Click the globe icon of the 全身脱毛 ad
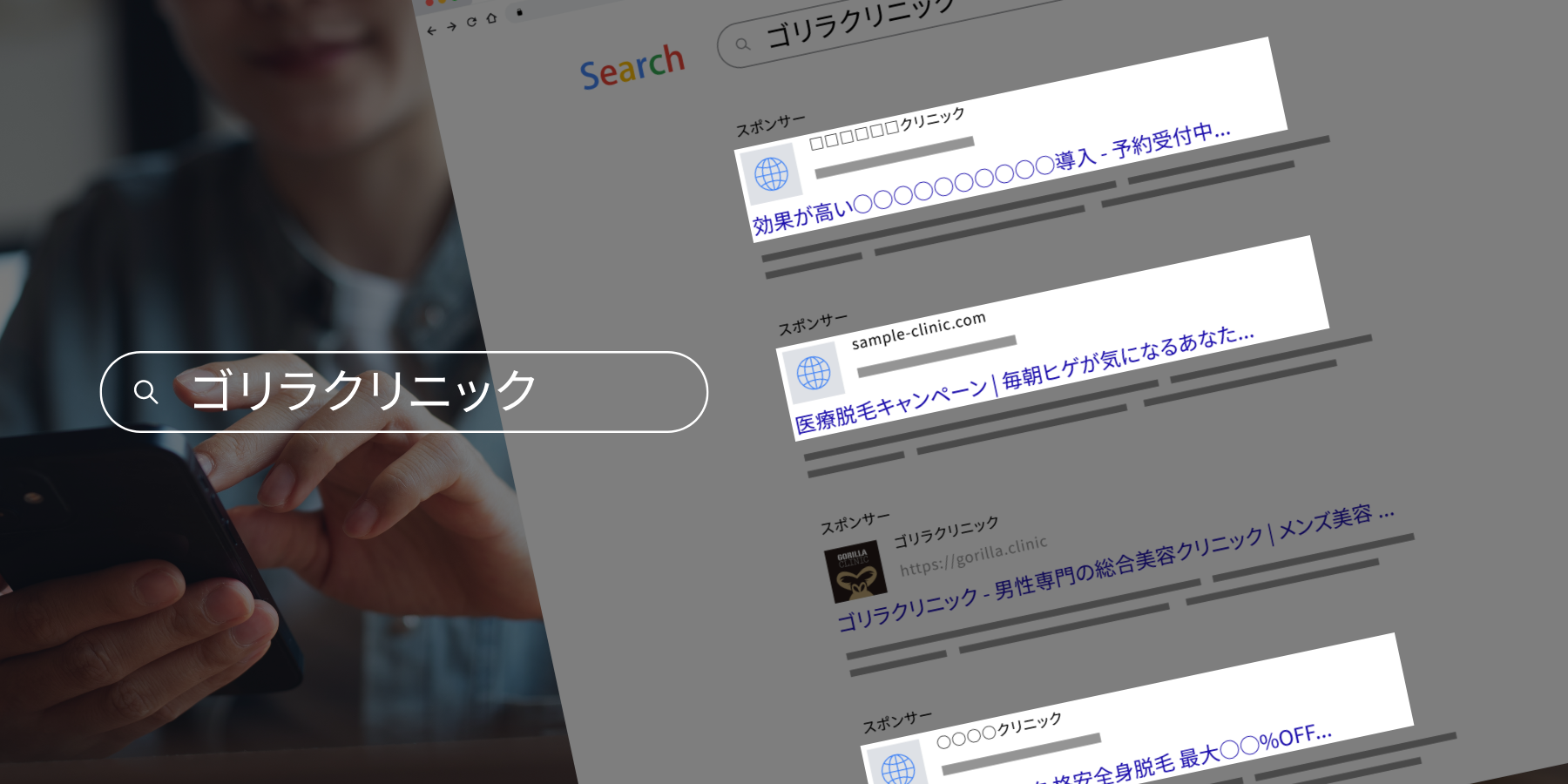Viewport: 1568px width, 784px height. click(x=898, y=768)
